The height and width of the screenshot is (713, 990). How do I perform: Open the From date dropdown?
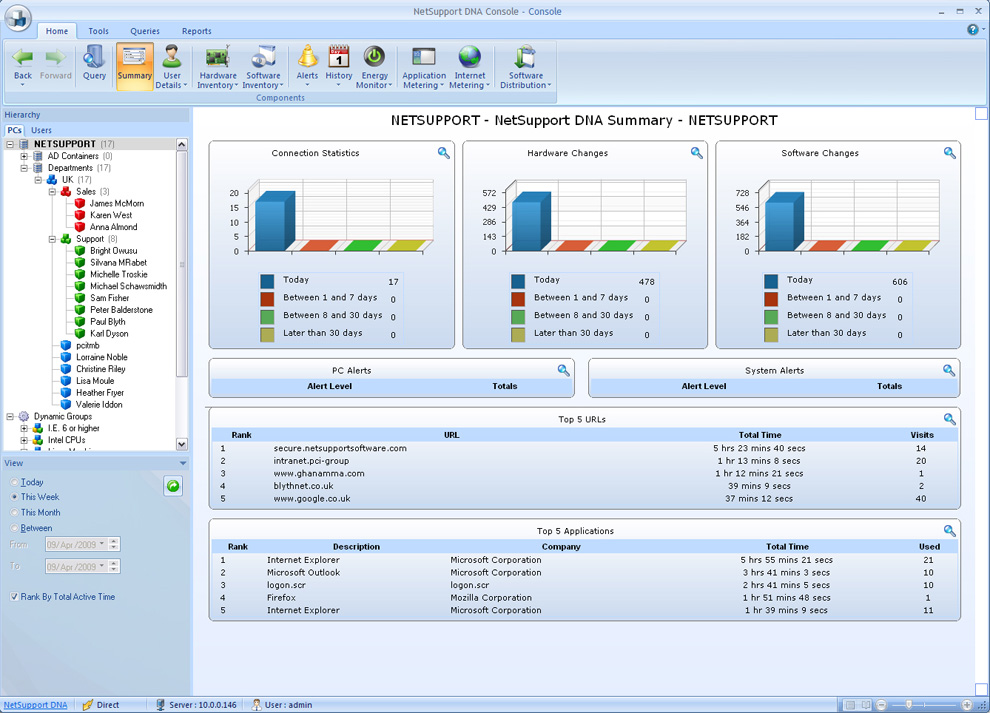point(102,544)
